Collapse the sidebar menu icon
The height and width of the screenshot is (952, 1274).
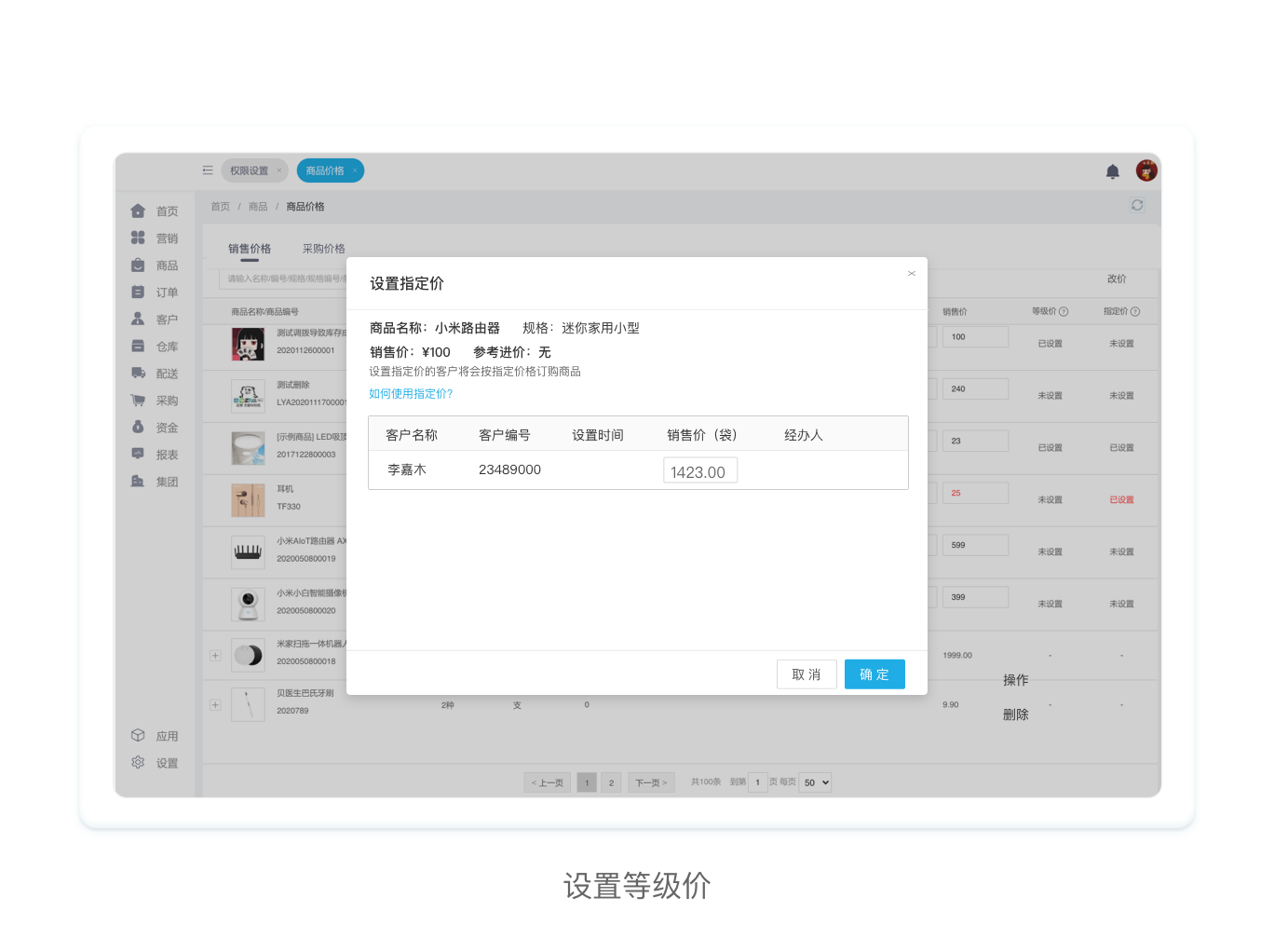point(208,170)
